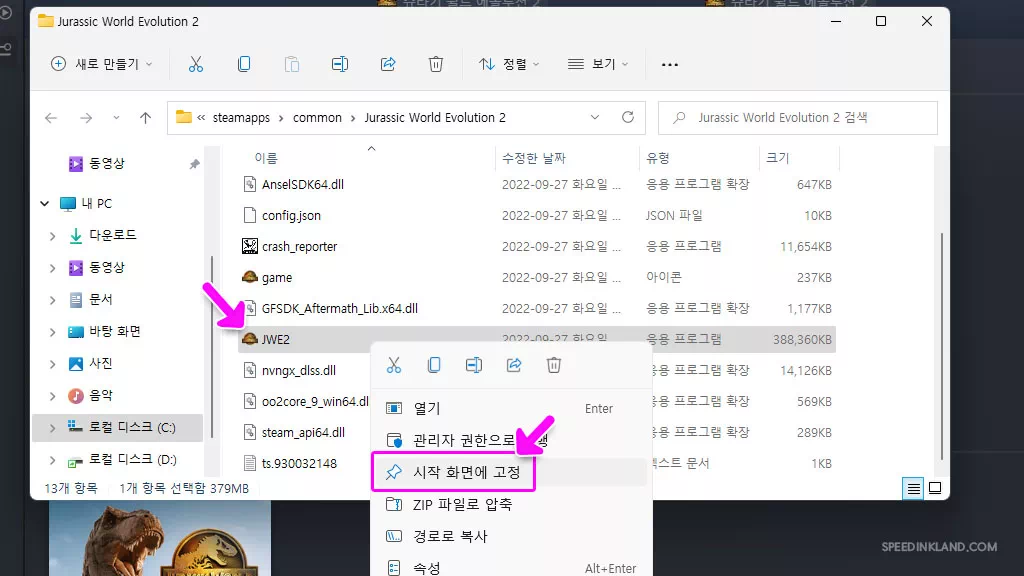1024x576 pixels.
Task: Open the 보기 view dropdown
Action: (598, 64)
